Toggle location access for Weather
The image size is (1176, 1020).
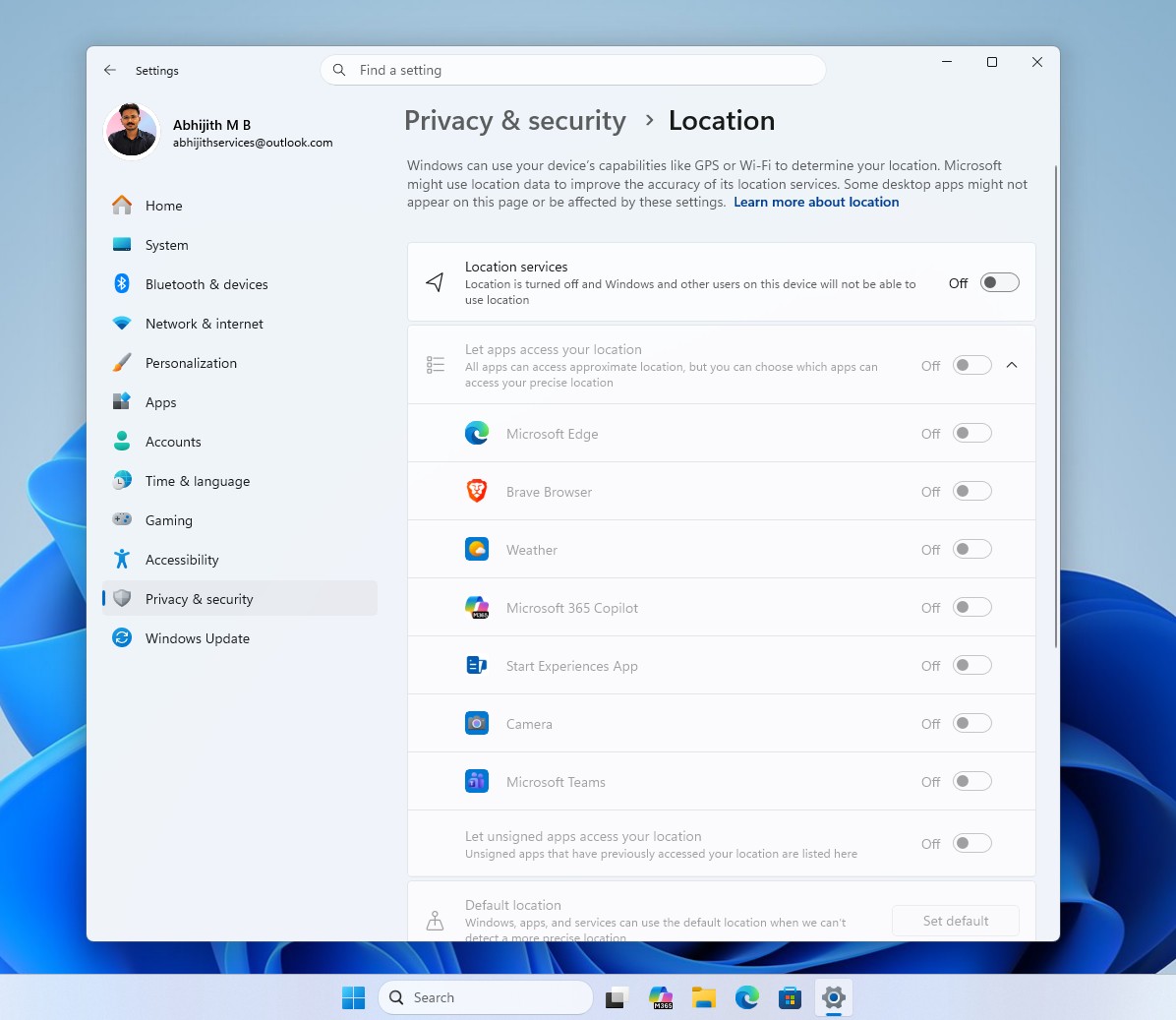[972, 549]
